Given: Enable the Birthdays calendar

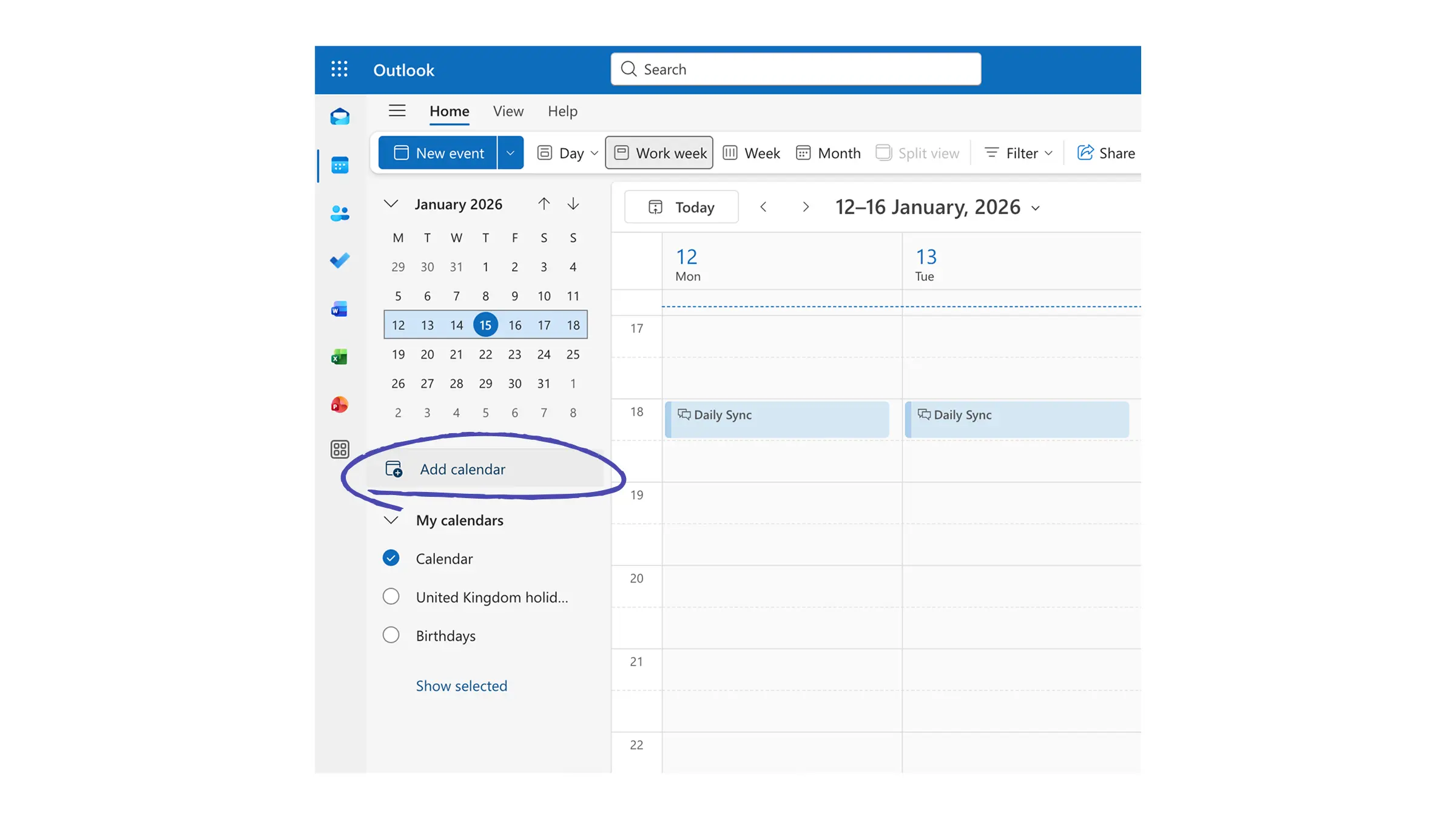Looking at the screenshot, I should (391, 635).
